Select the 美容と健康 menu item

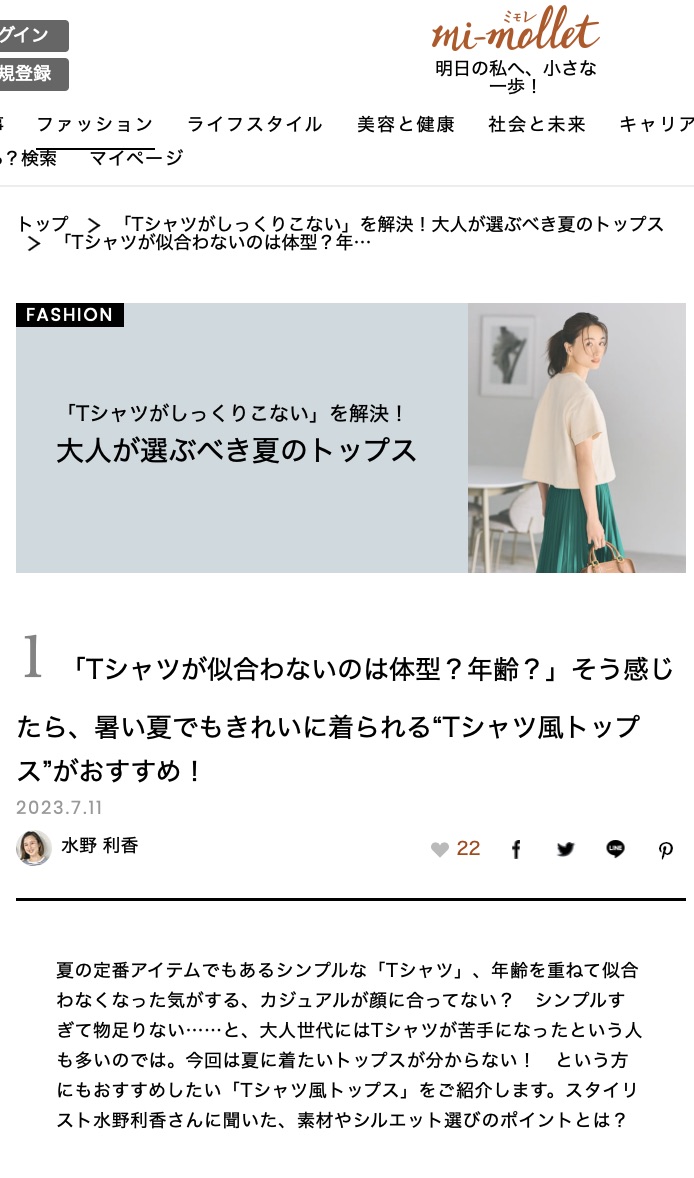[x=406, y=124]
